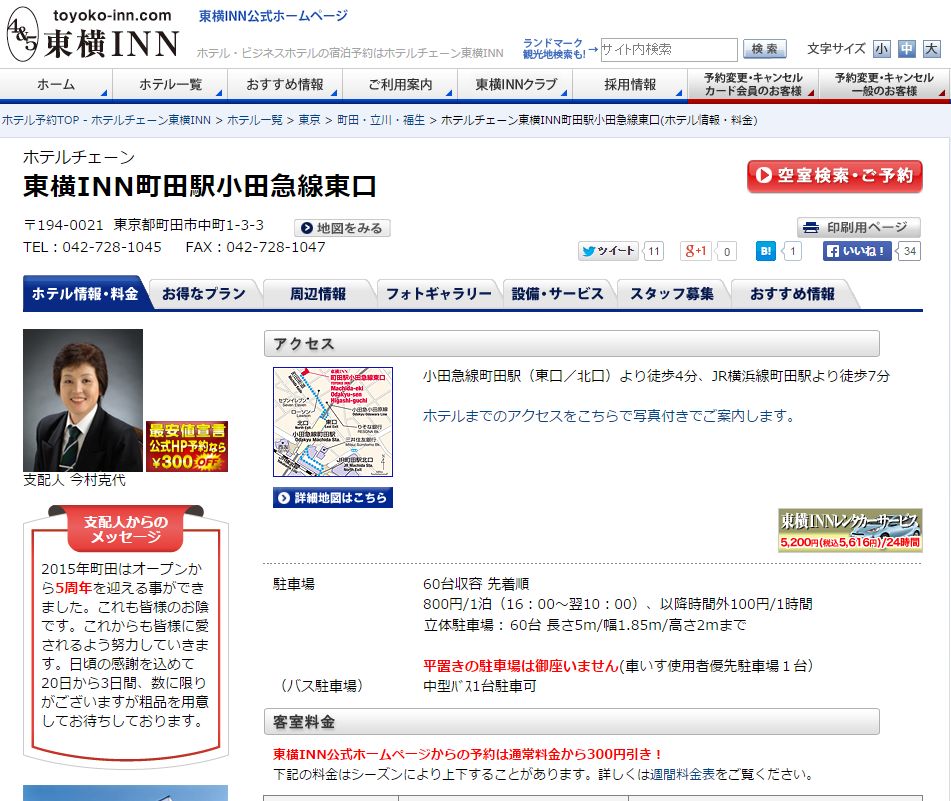Click the 東横INNレンタカーサービス banner
The width and height of the screenshot is (951, 801).
point(850,530)
